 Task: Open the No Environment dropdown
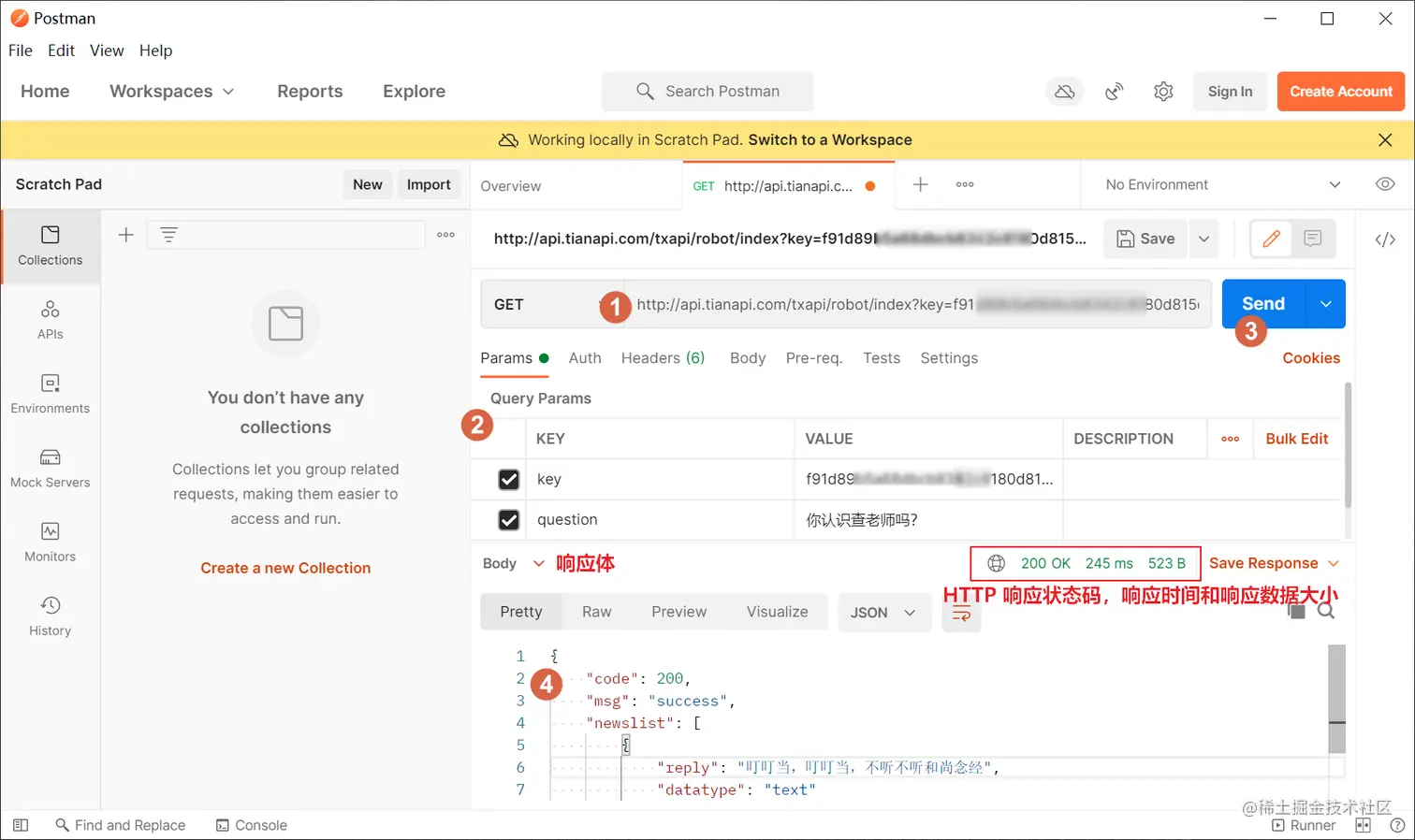(x=1223, y=184)
